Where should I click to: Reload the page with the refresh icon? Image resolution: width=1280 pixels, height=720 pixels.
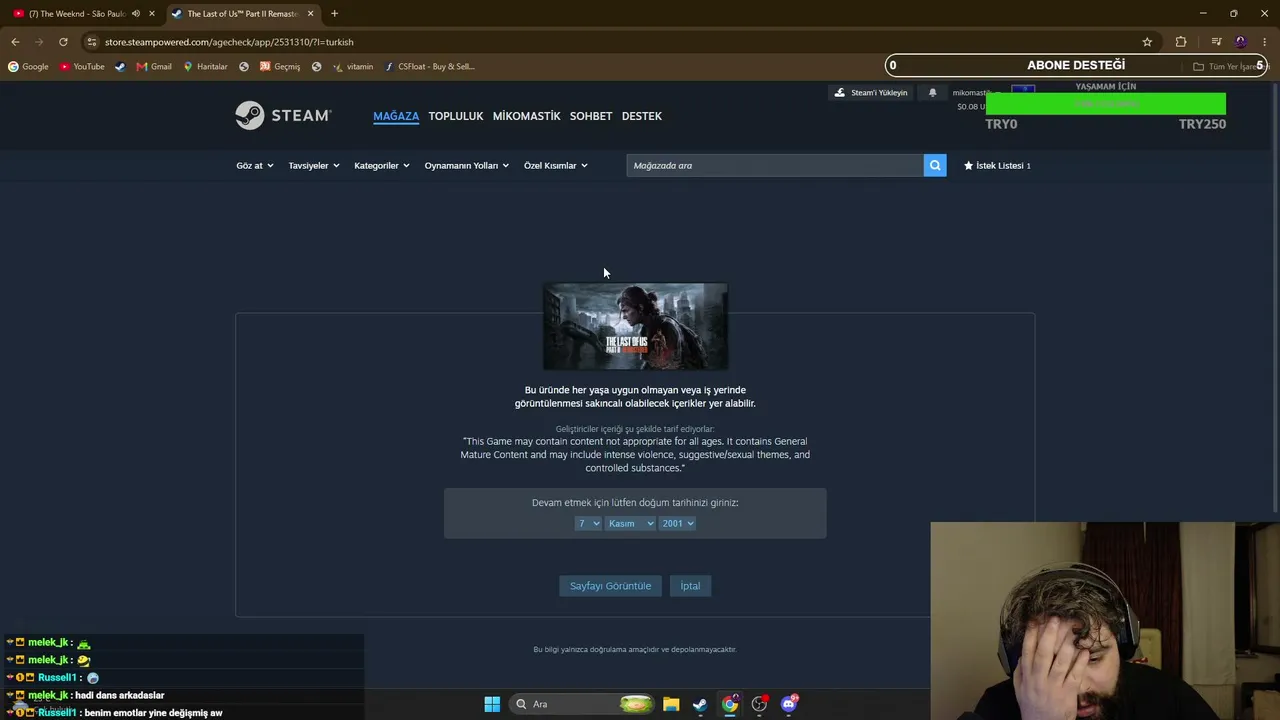pos(63,42)
